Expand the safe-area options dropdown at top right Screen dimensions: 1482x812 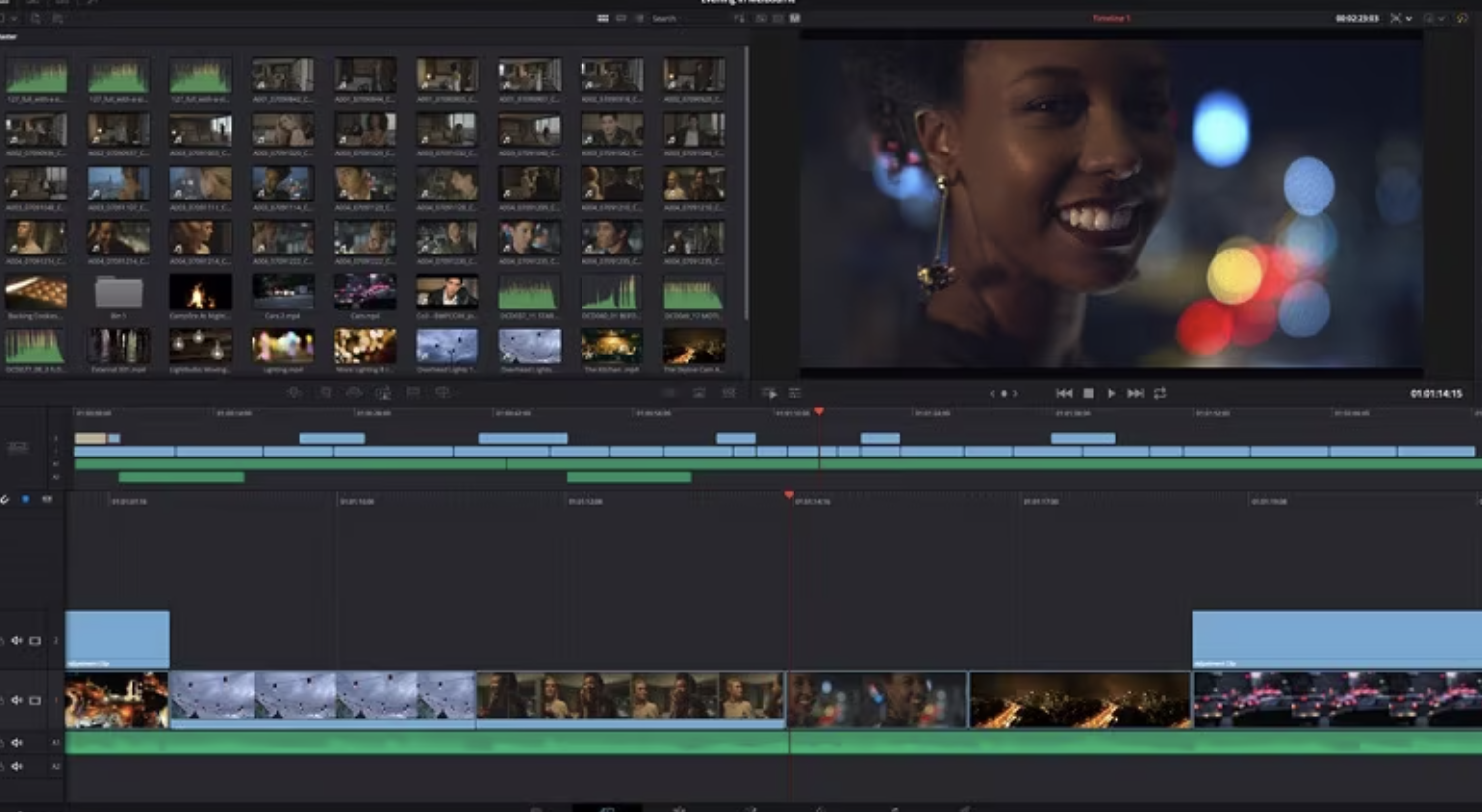[x=1441, y=18]
